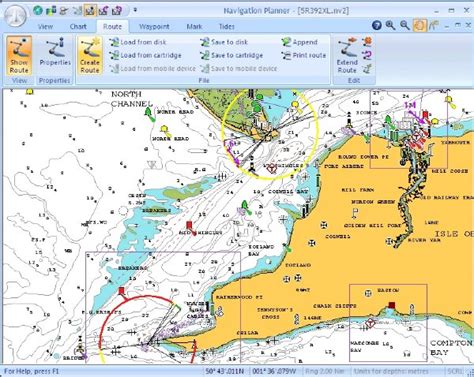The image size is (474, 377).
Task: Click Load from cartridge
Action: (146, 55)
